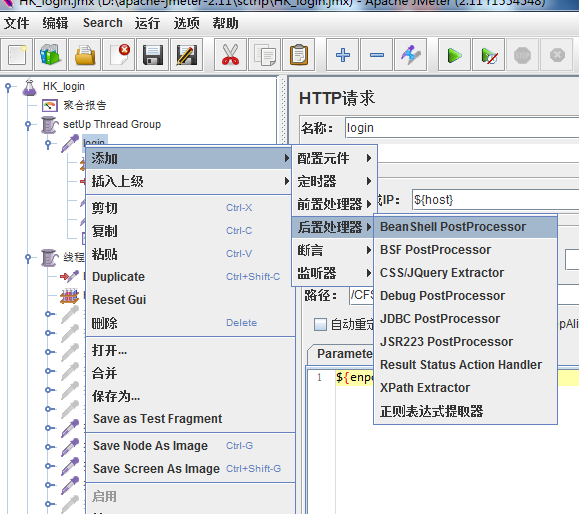Start the test with green arrow

454,55
